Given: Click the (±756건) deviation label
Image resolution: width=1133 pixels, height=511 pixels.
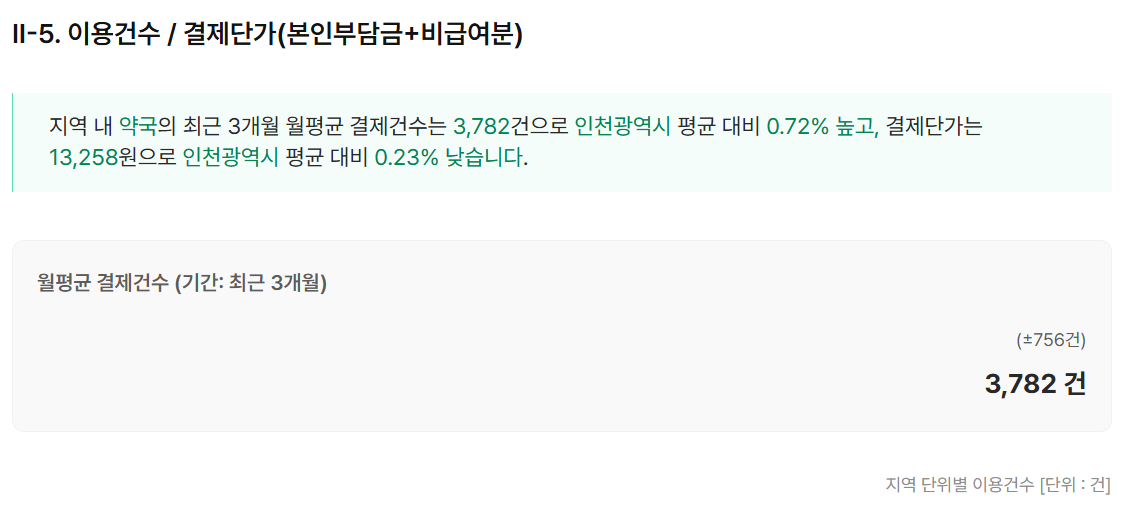Looking at the screenshot, I should click(x=1050, y=340).
